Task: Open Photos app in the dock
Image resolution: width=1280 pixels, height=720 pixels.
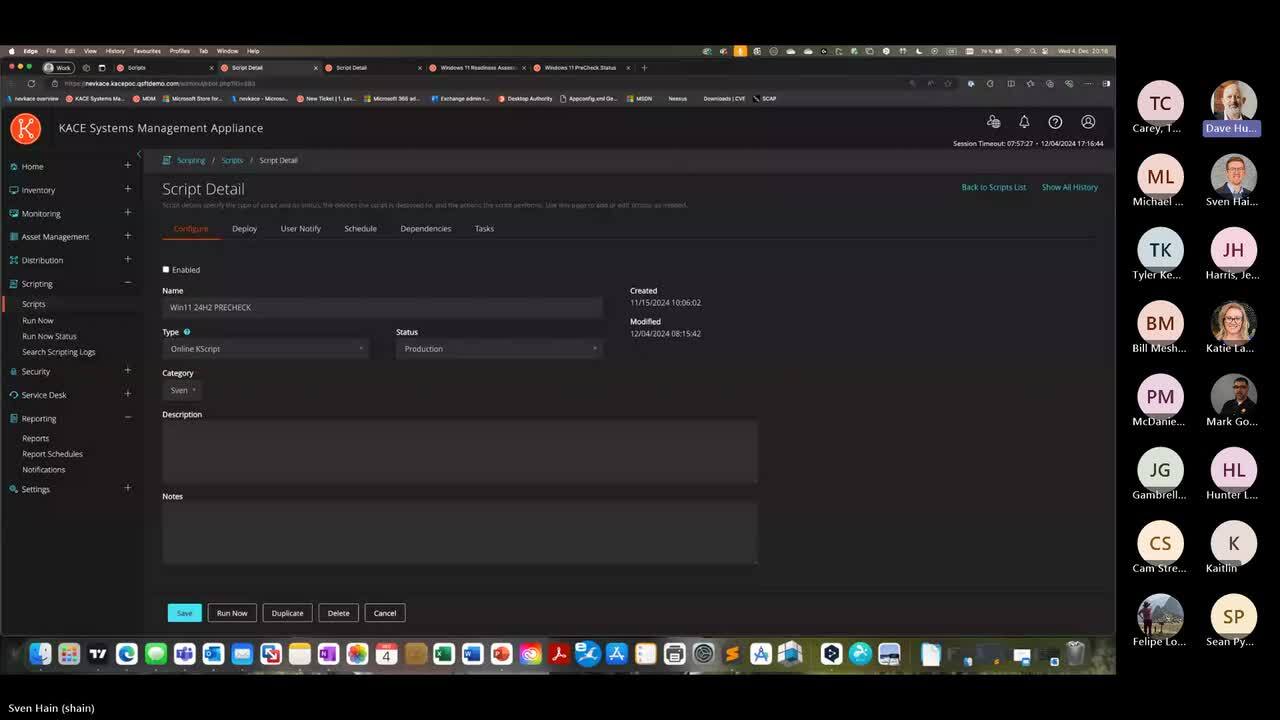Action: click(x=357, y=654)
